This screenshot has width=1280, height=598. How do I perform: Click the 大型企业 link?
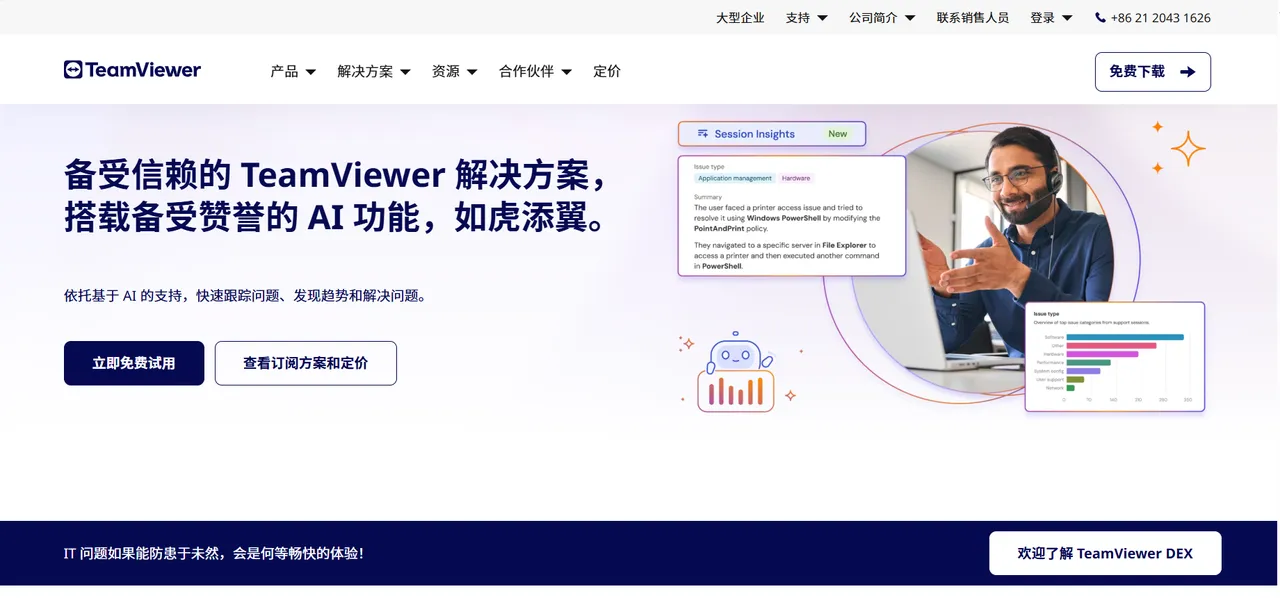[x=740, y=18]
